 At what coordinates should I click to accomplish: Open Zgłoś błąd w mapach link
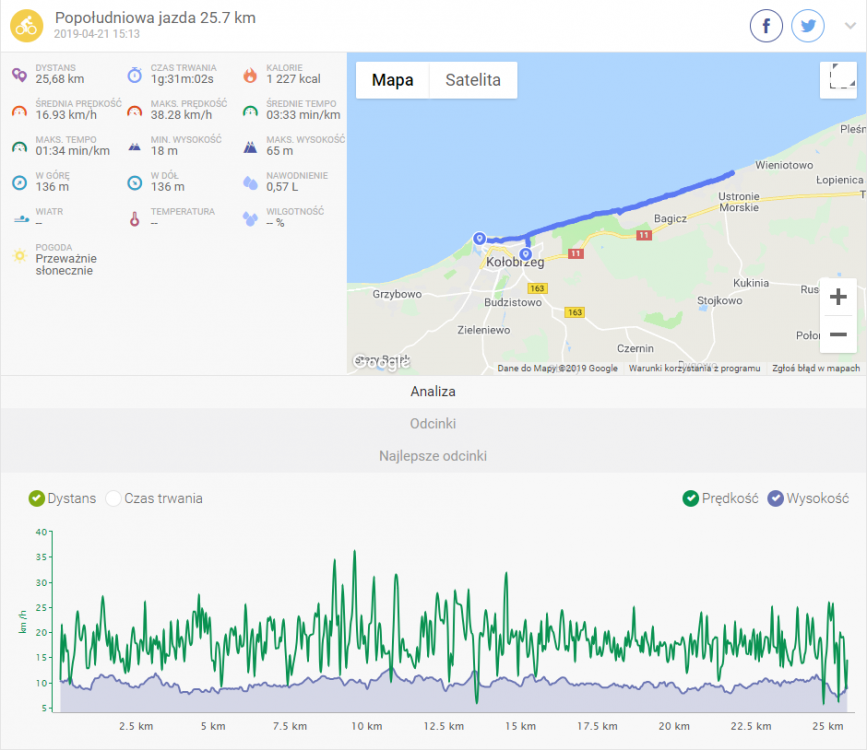click(x=816, y=368)
